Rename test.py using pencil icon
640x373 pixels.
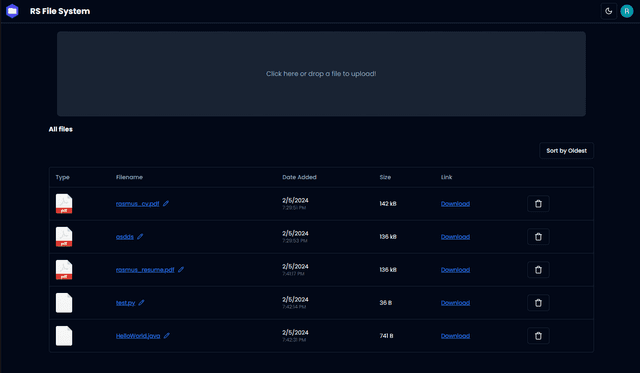tap(141, 302)
